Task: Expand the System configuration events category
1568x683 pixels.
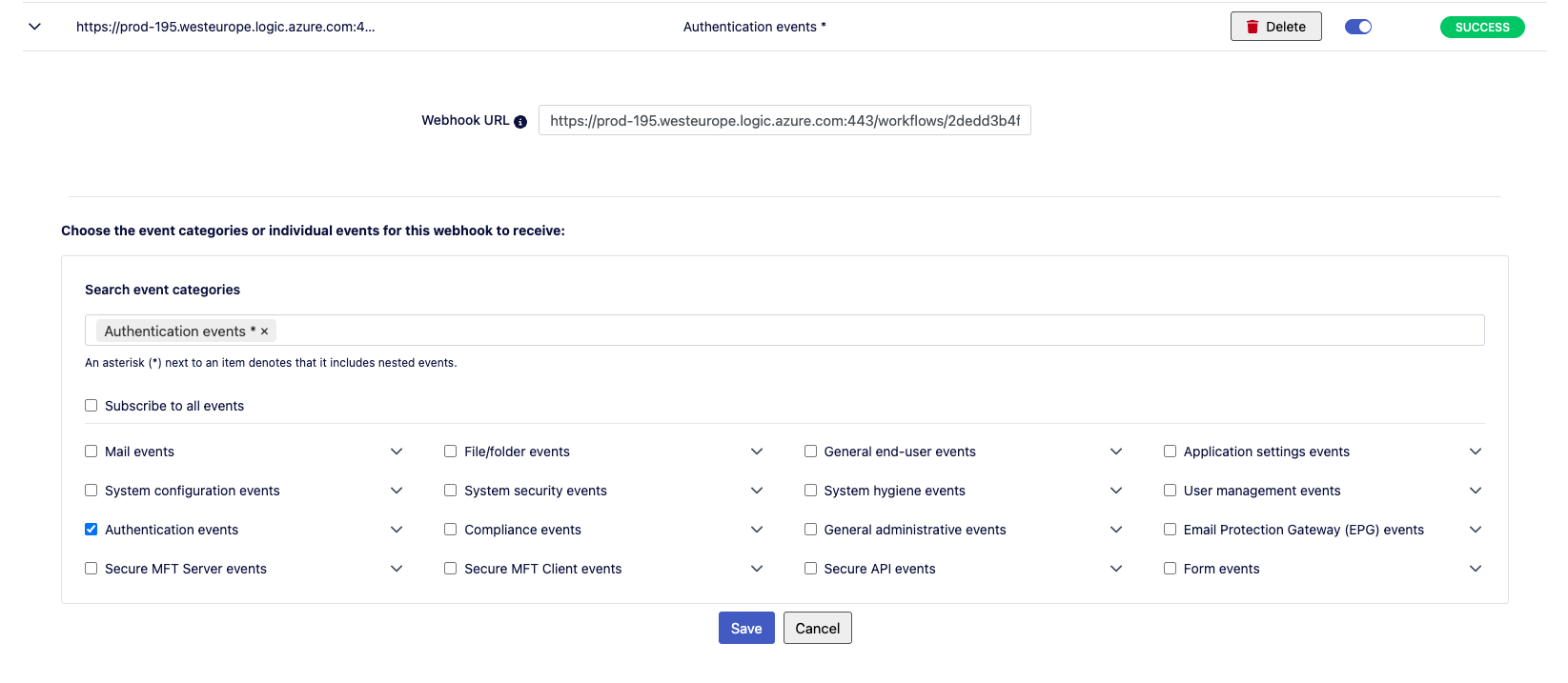Action: click(x=397, y=491)
